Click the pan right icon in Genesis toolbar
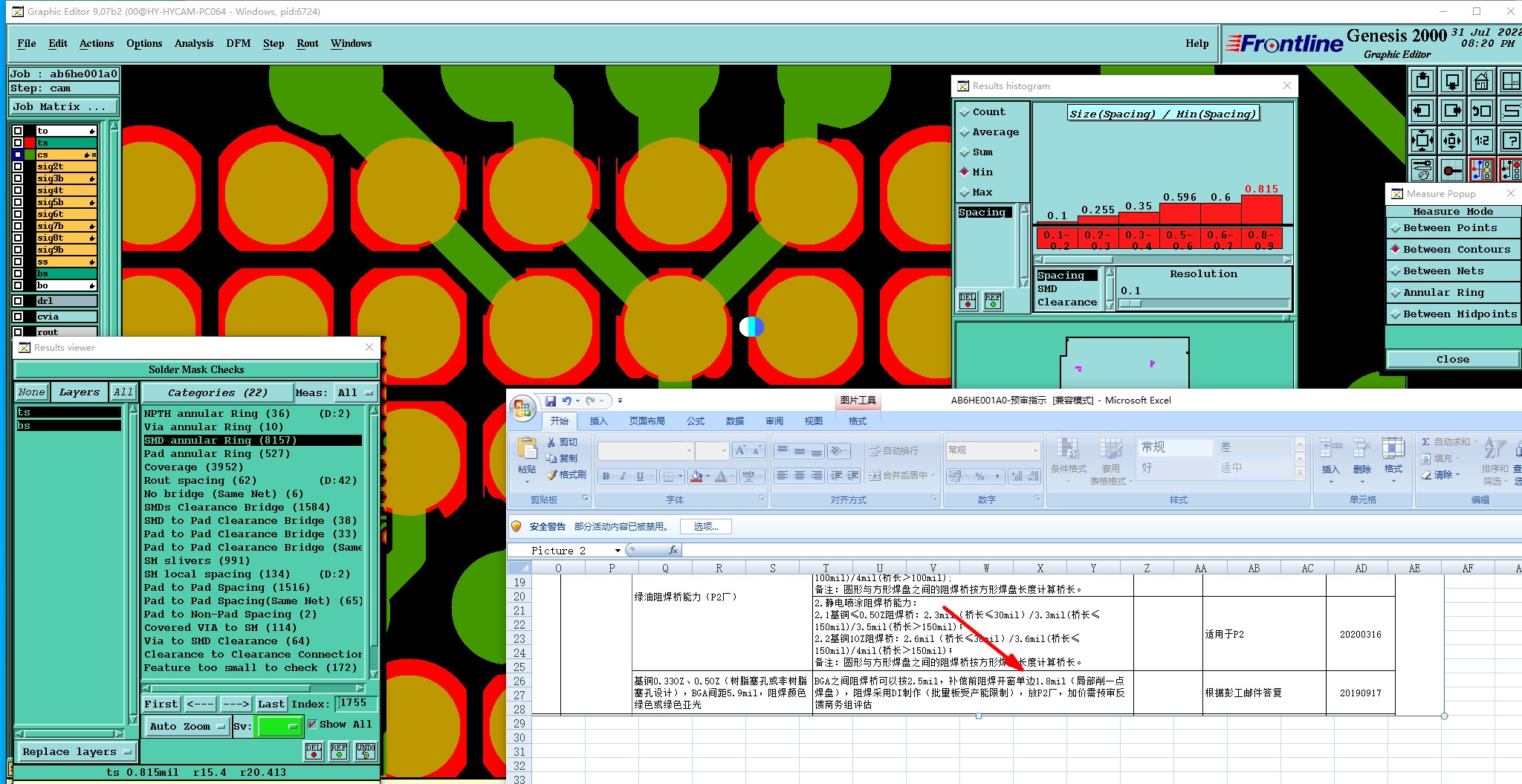Image resolution: width=1522 pixels, height=784 pixels. (x=1452, y=111)
